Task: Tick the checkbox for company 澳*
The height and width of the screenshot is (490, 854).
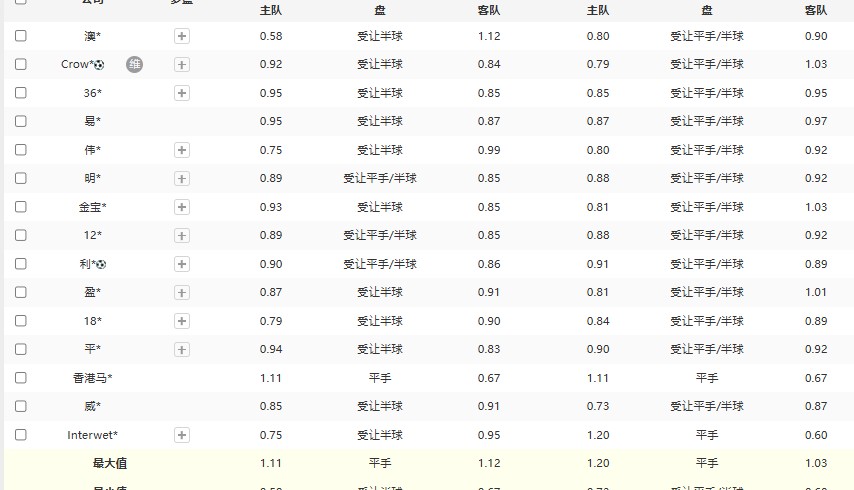Action: pyautogui.click(x=21, y=36)
